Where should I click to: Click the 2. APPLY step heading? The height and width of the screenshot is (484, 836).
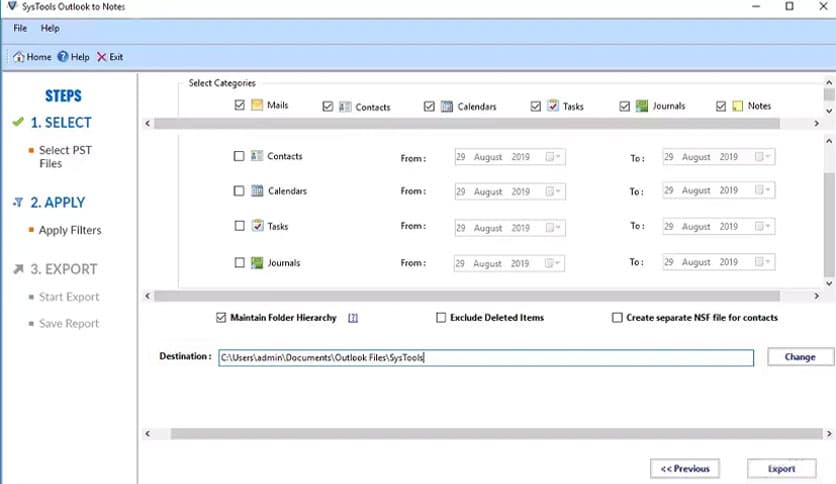tap(58, 203)
